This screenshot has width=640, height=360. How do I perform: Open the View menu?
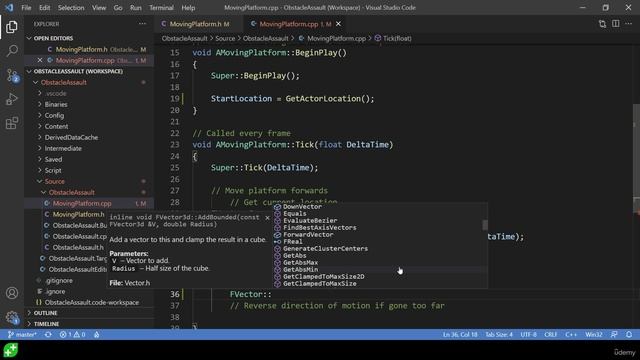[x=99, y=7]
